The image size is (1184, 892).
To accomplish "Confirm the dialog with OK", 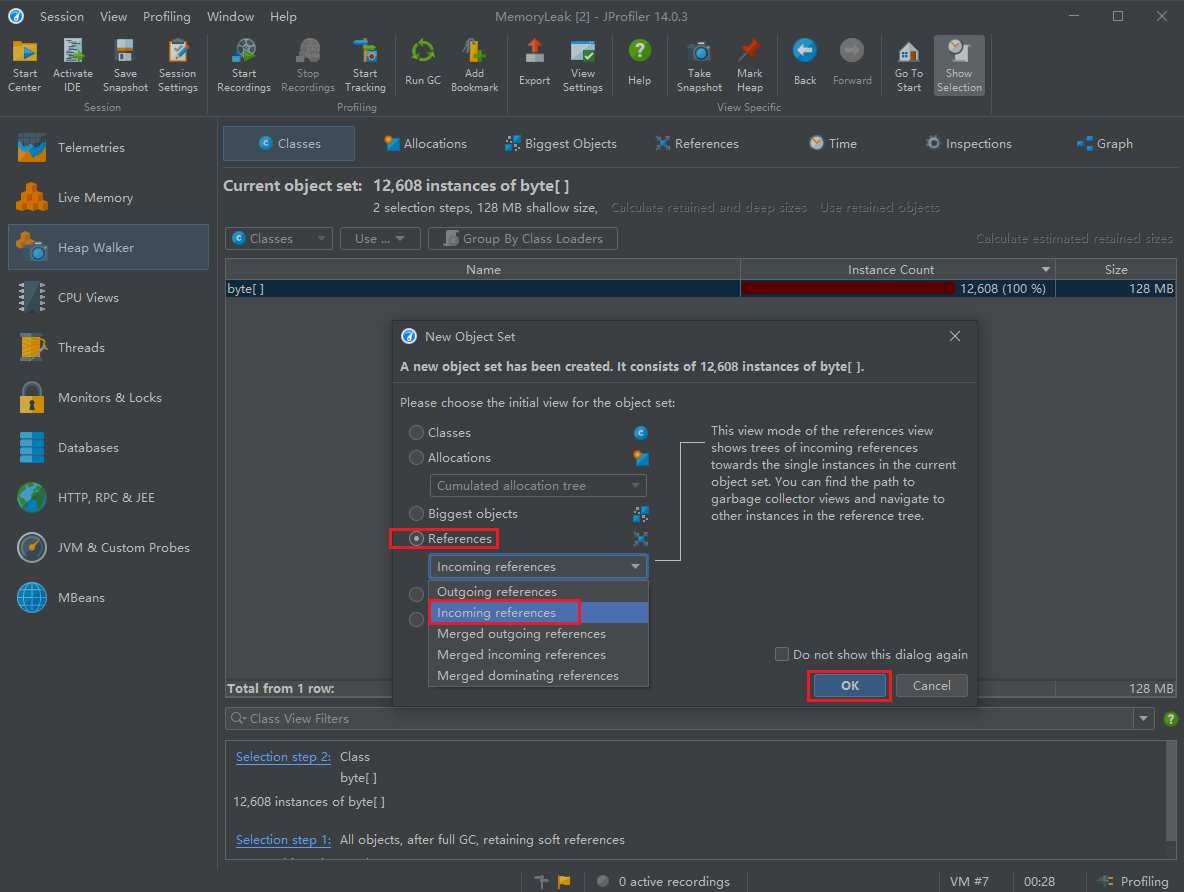I will click(x=849, y=686).
